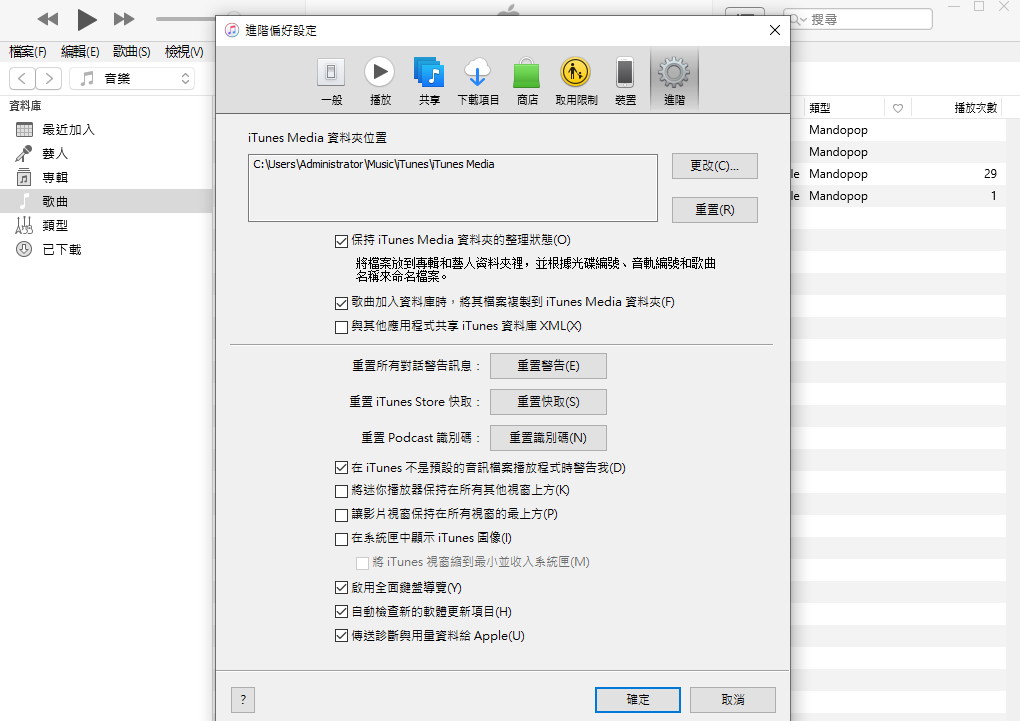1020x721 pixels.
Task: Select 專輯 in the library sidebar
Action: pyautogui.click(x=55, y=178)
